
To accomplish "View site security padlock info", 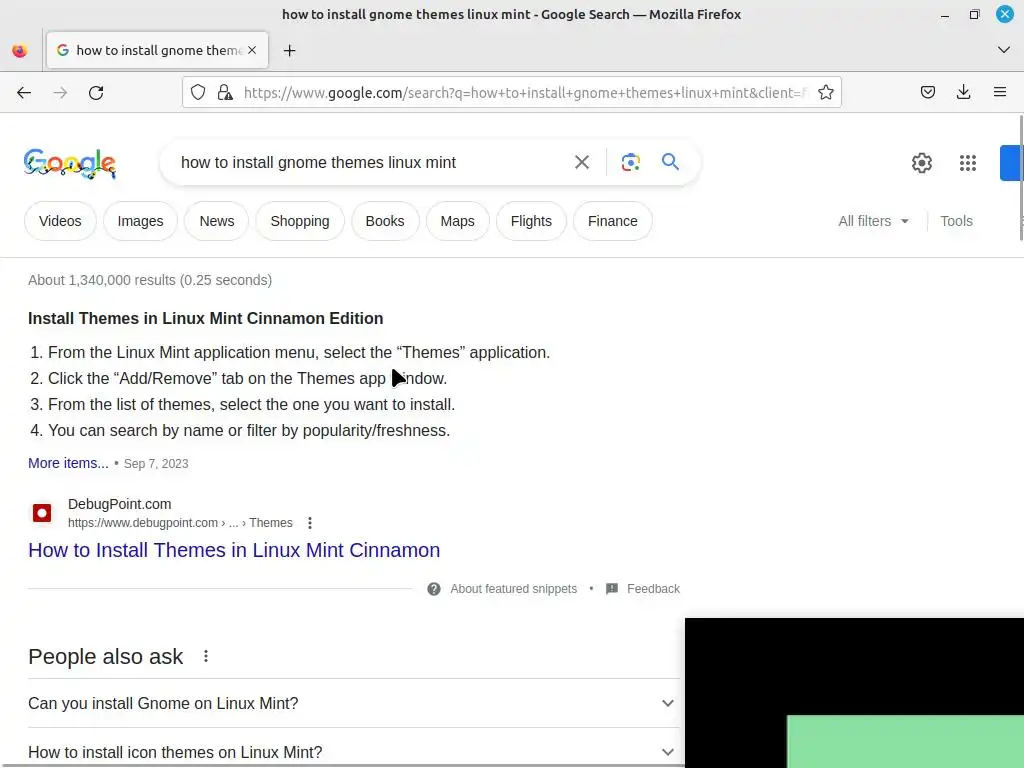I will 225,93.
